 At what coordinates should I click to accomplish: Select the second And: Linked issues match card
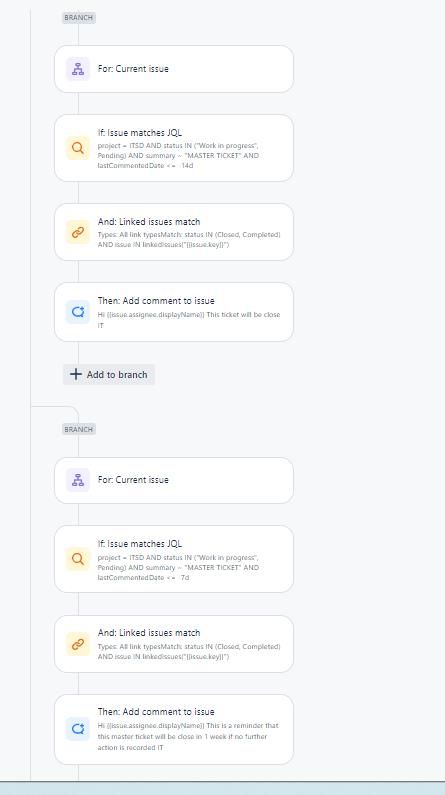tap(174, 644)
